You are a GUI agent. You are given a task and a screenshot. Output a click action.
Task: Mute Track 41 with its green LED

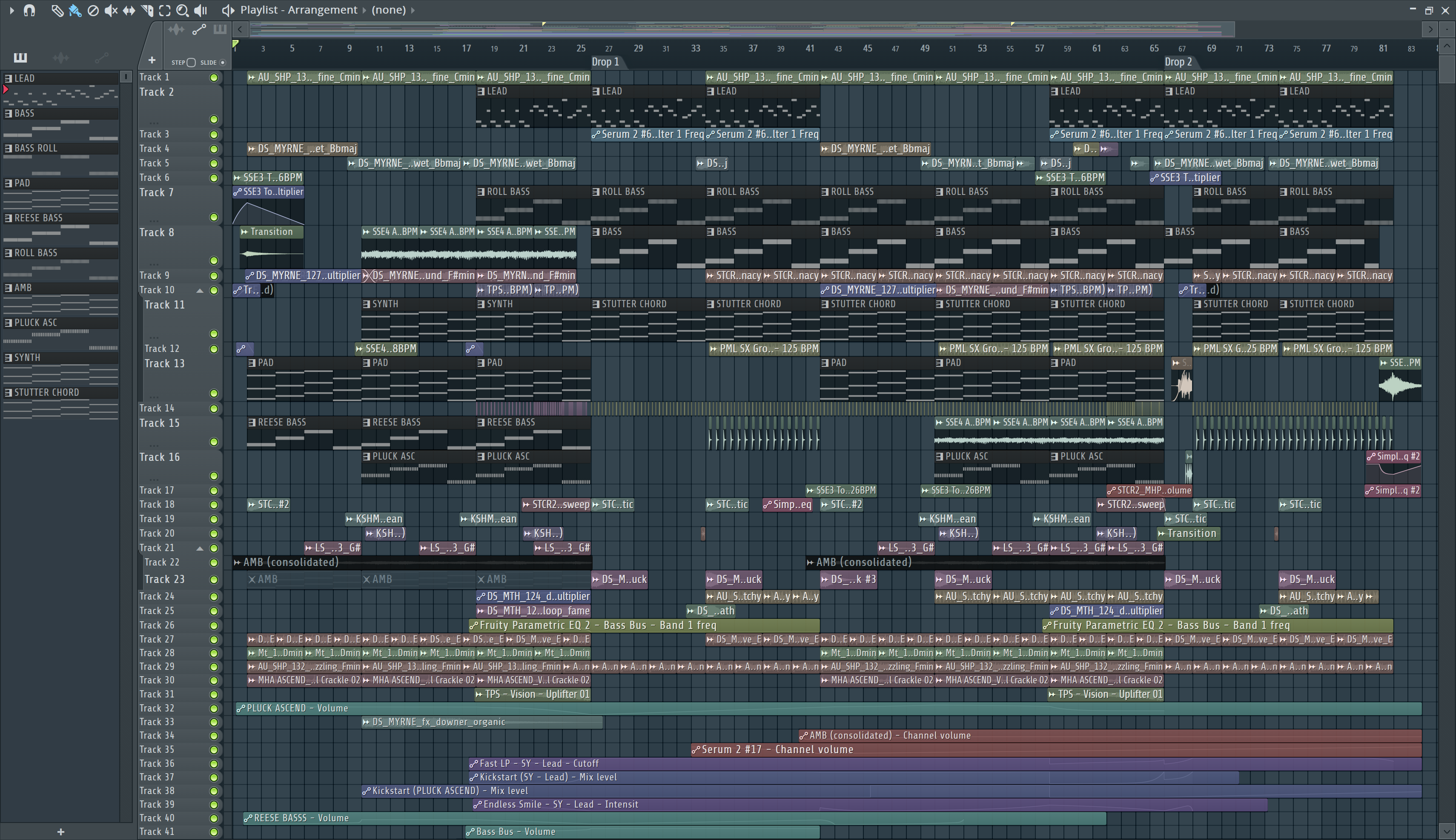click(x=214, y=832)
